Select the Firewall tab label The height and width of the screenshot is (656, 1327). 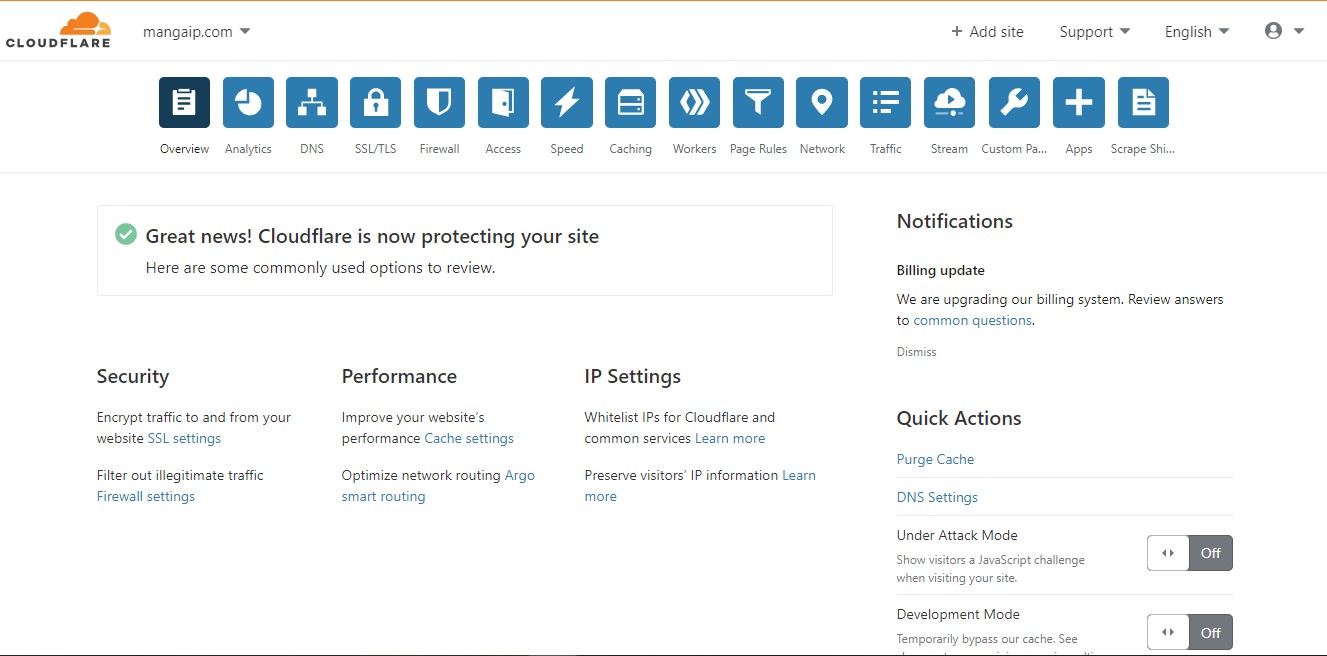[439, 149]
